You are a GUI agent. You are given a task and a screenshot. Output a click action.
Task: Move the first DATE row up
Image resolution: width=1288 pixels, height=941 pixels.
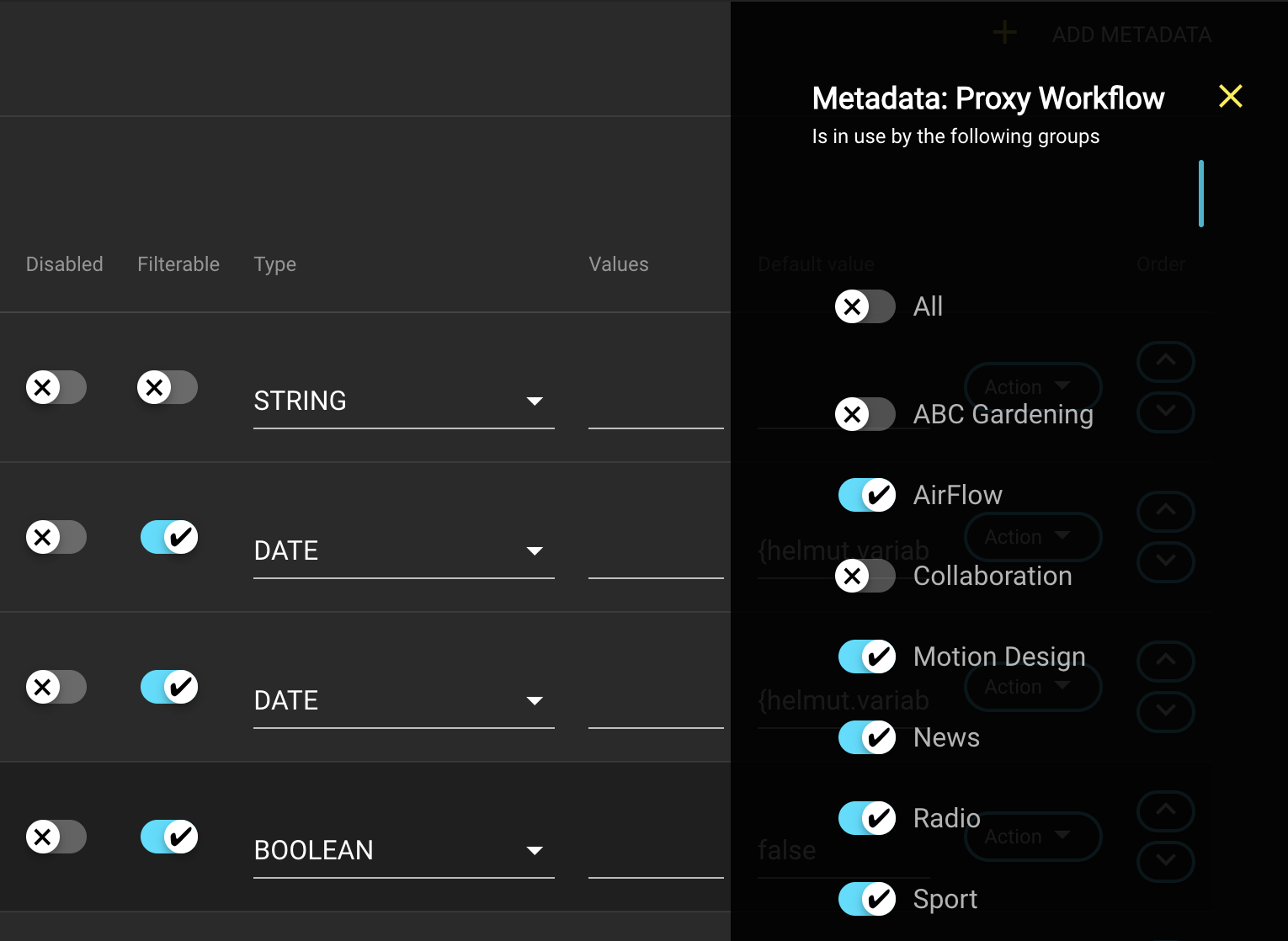[x=1165, y=511]
